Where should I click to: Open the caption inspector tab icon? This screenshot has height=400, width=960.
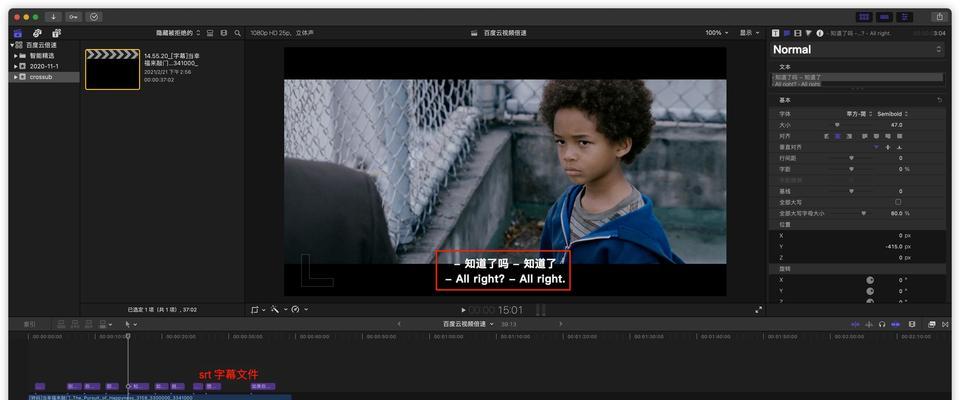tap(787, 33)
